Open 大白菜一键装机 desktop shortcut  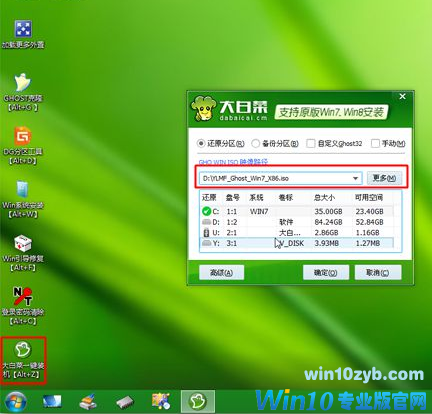click(23, 360)
